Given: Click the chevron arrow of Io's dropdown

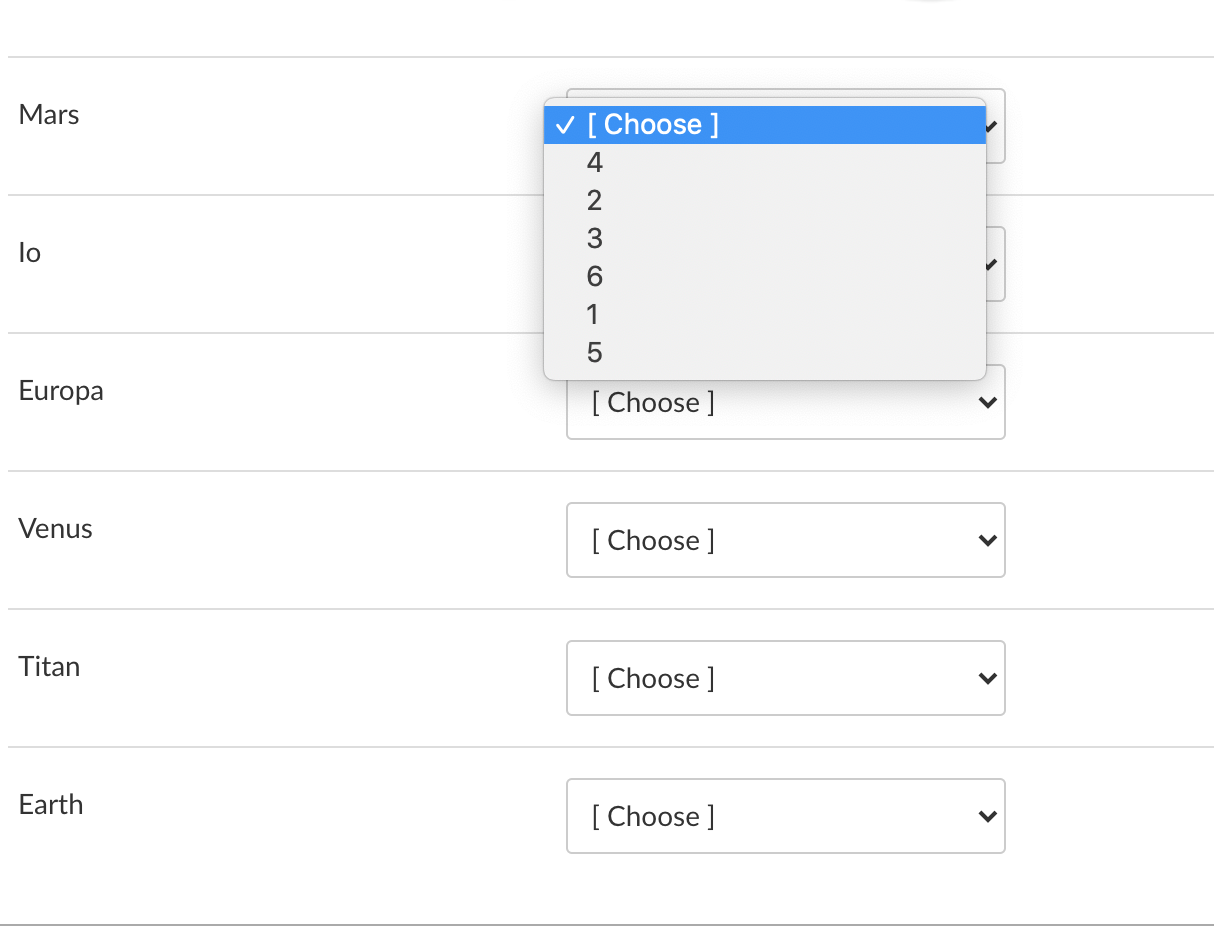Looking at the screenshot, I should tap(992, 265).
